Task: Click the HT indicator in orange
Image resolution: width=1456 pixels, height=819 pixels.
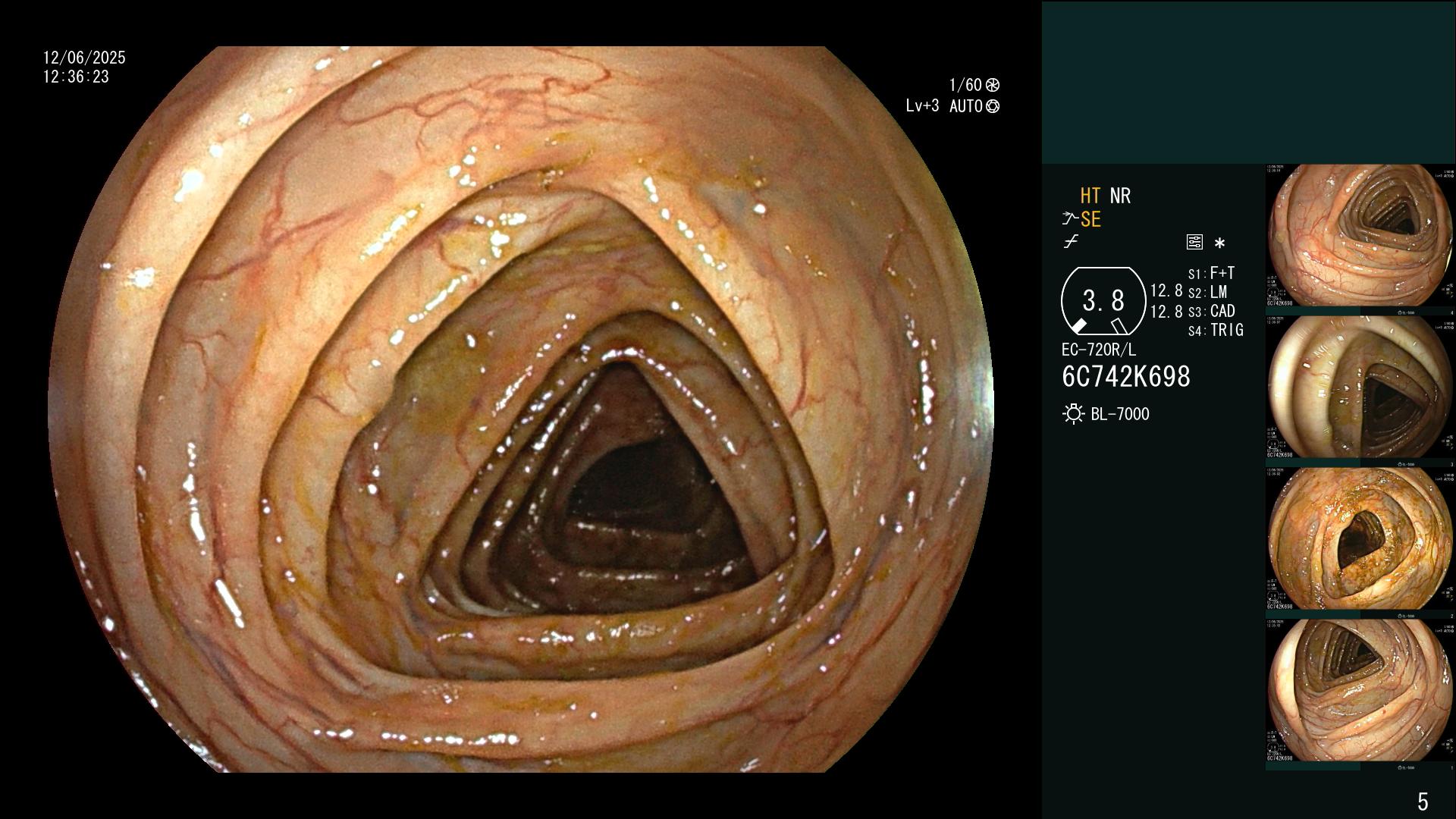Action: (1090, 196)
